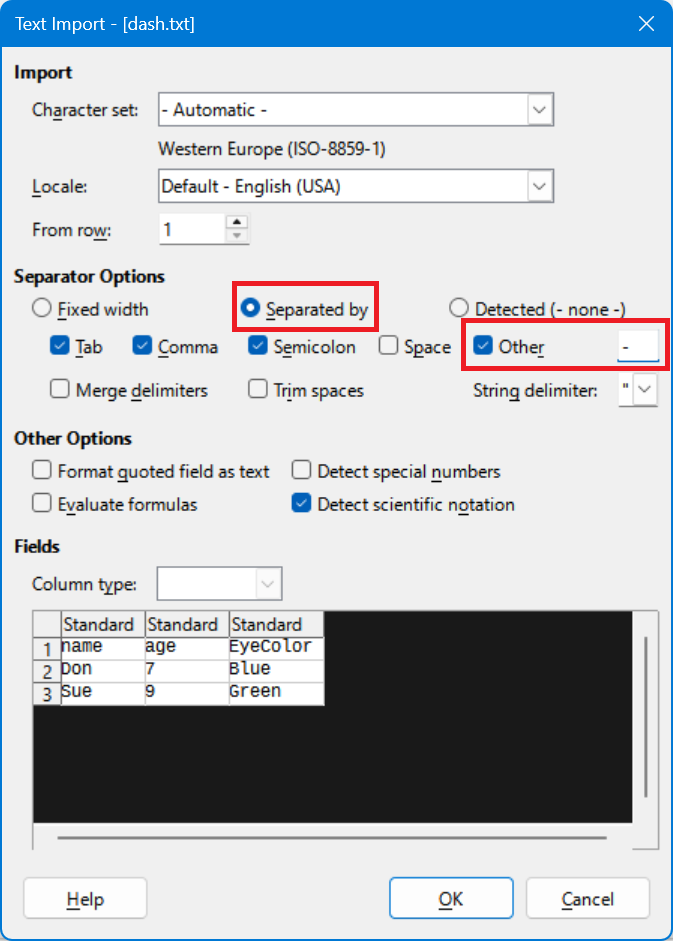Disable the Comma separator checkbox
Viewport: 673px width, 941px height.
pyautogui.click(x=142, y=347)
